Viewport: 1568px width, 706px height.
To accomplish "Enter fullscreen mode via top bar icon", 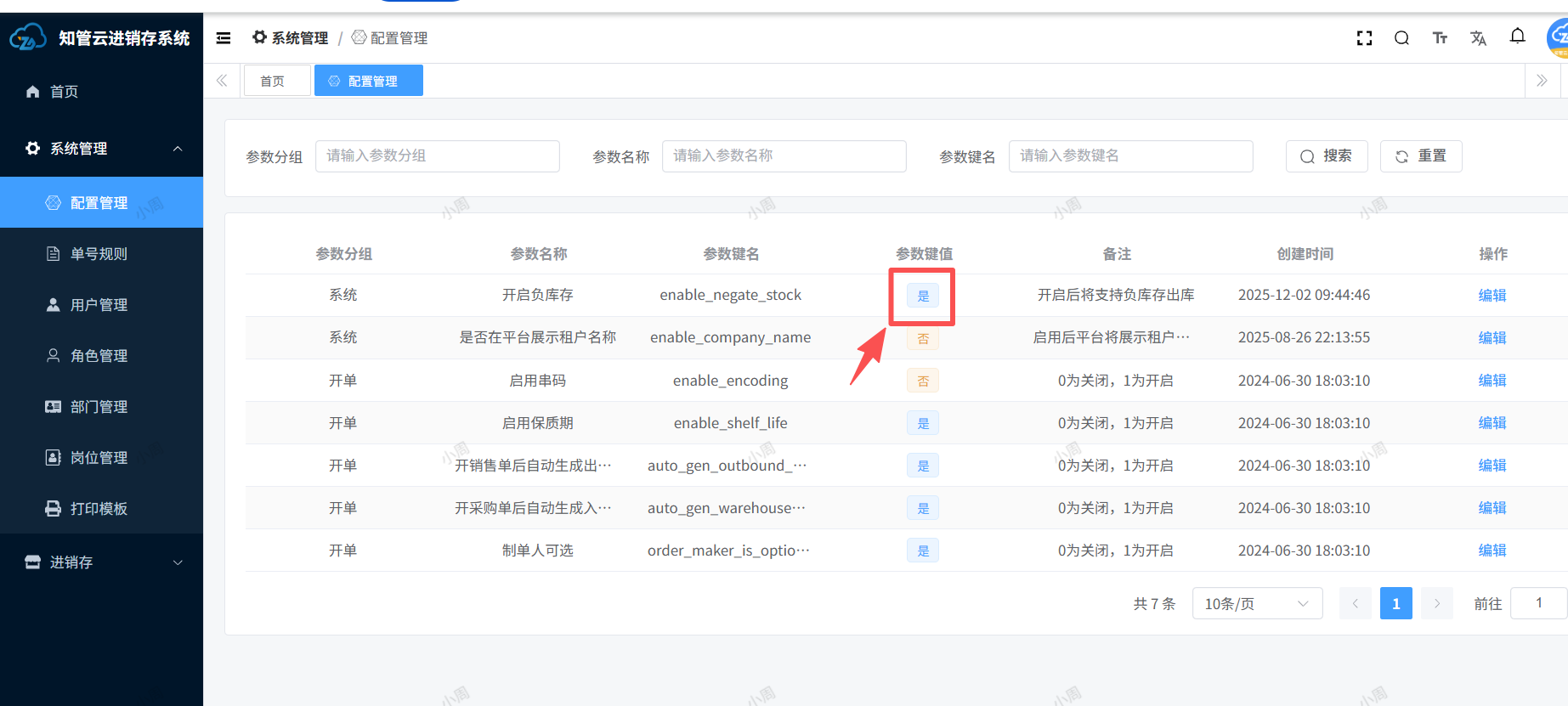I will (1364, 38).
